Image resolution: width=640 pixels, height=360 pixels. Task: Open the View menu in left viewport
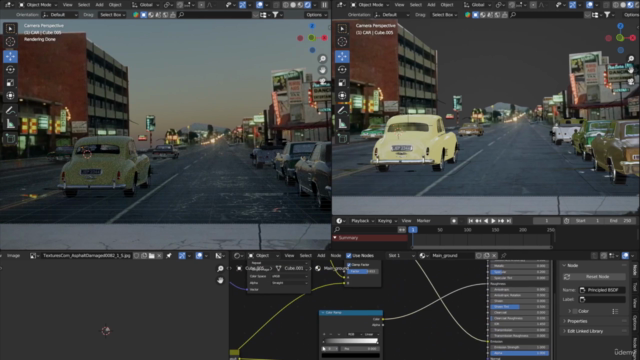tap(67, 5)
